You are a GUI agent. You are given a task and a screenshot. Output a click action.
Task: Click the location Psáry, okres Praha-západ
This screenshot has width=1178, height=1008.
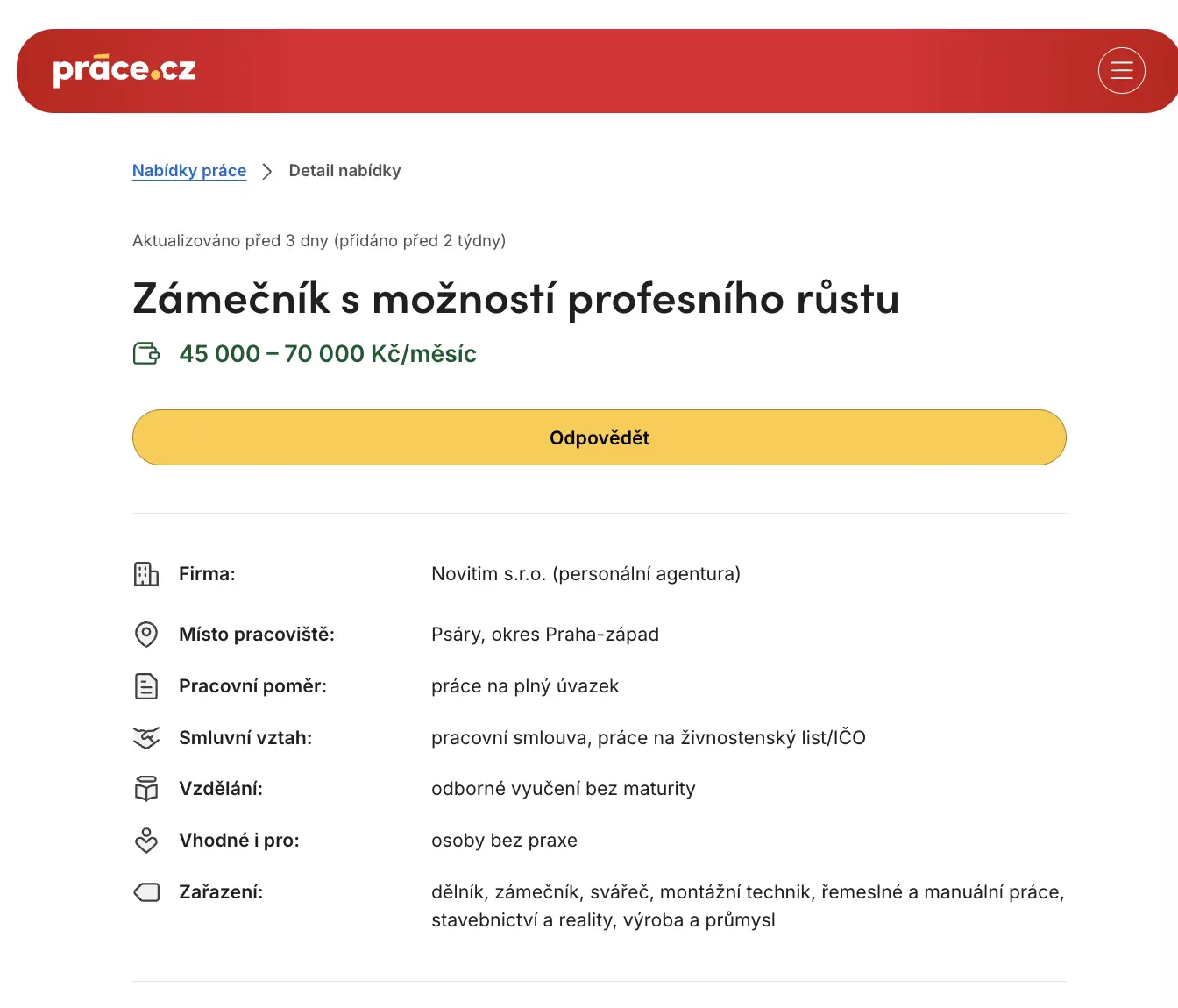545,635
